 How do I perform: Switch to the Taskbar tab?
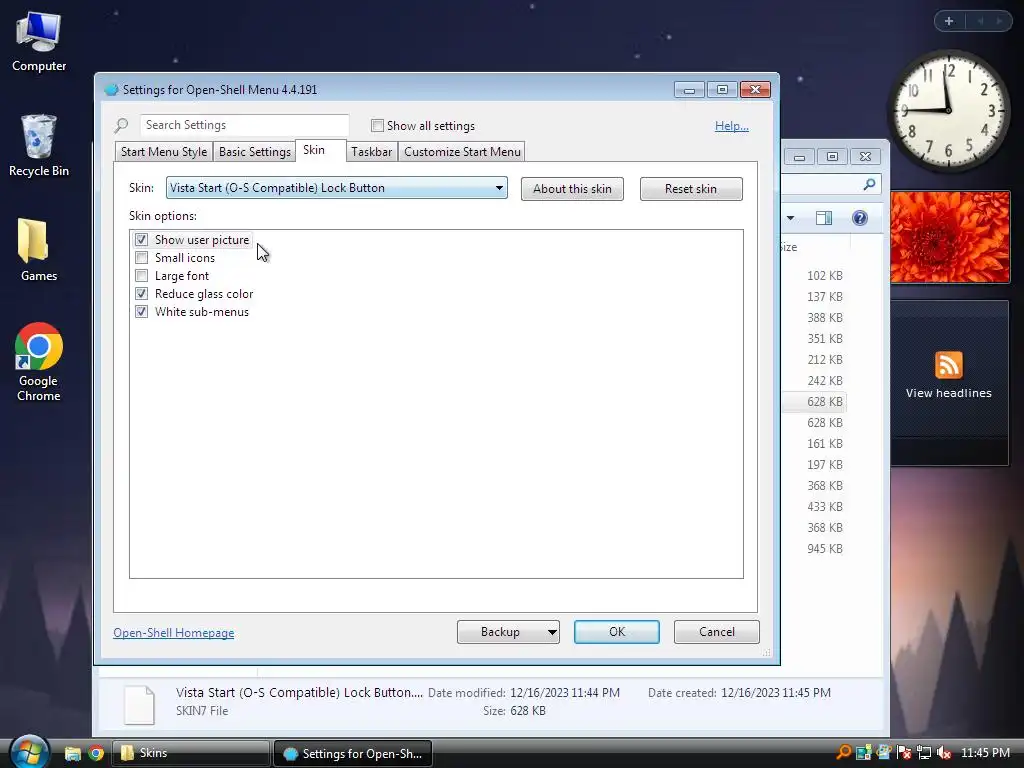click(x=372, y=152)
